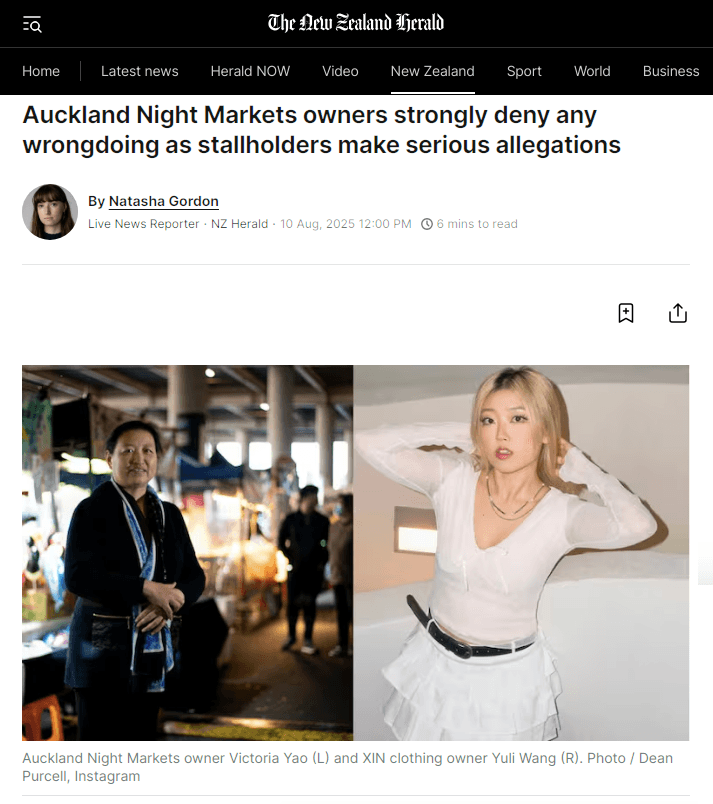The width and height of the screenshot is (713, 804).
Task: Open the menu and search panel
Action: click(32, 24)
